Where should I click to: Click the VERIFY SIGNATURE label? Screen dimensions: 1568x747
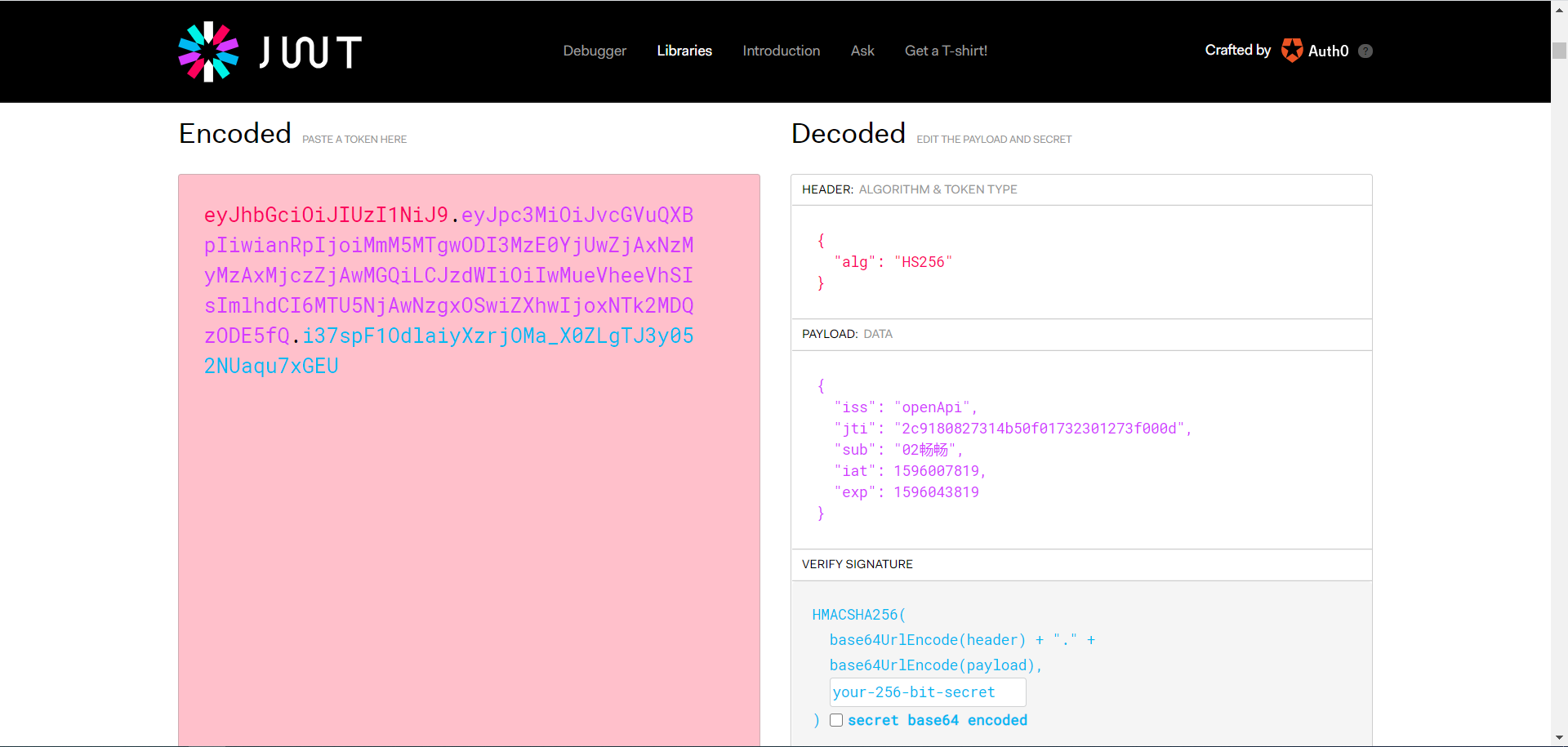(857, 564)
